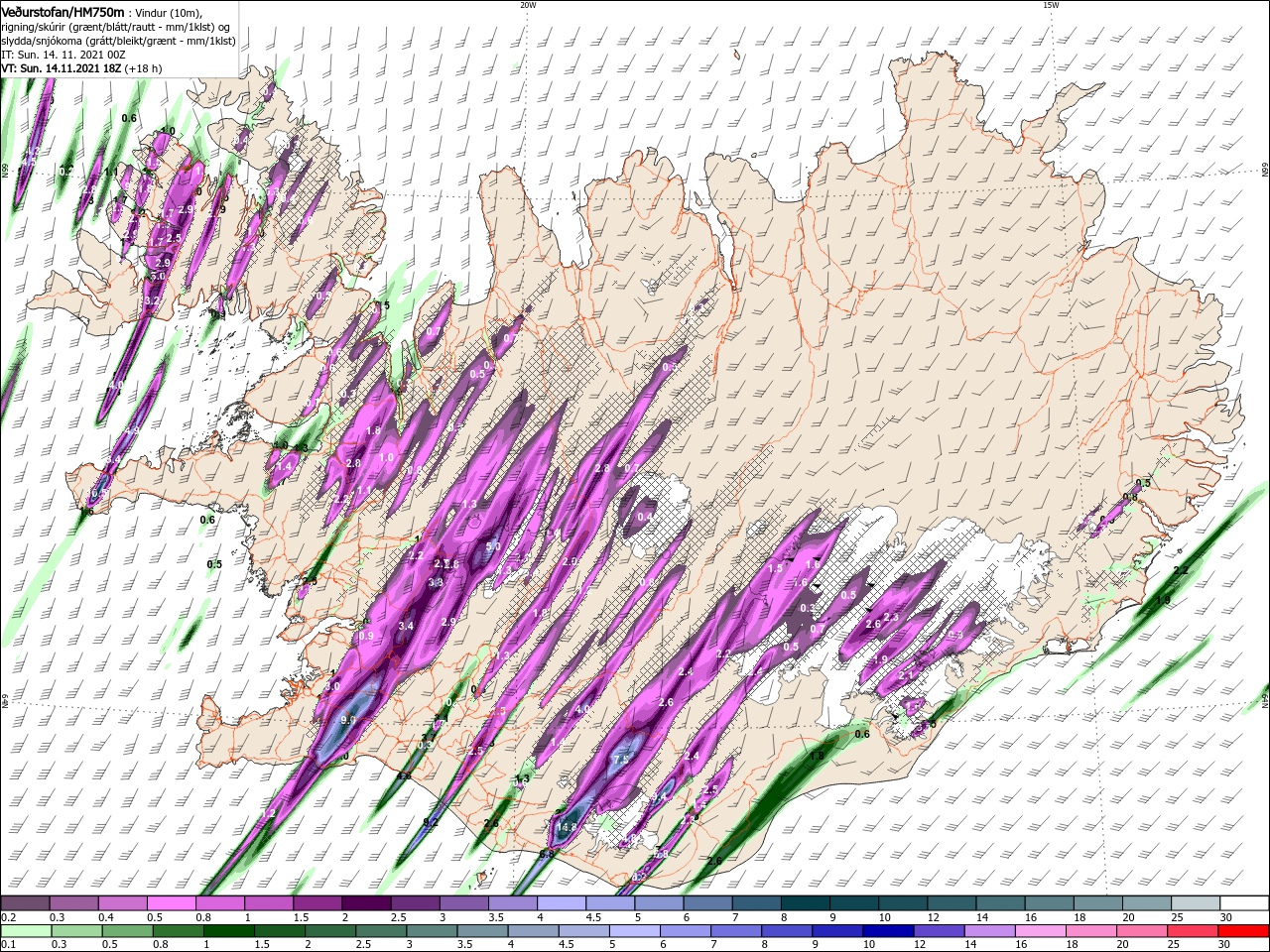Click the palest green rain swatch after 0.1
Image resolution: width=1270 pixels, height=952 pixels.
coord(25,931)
